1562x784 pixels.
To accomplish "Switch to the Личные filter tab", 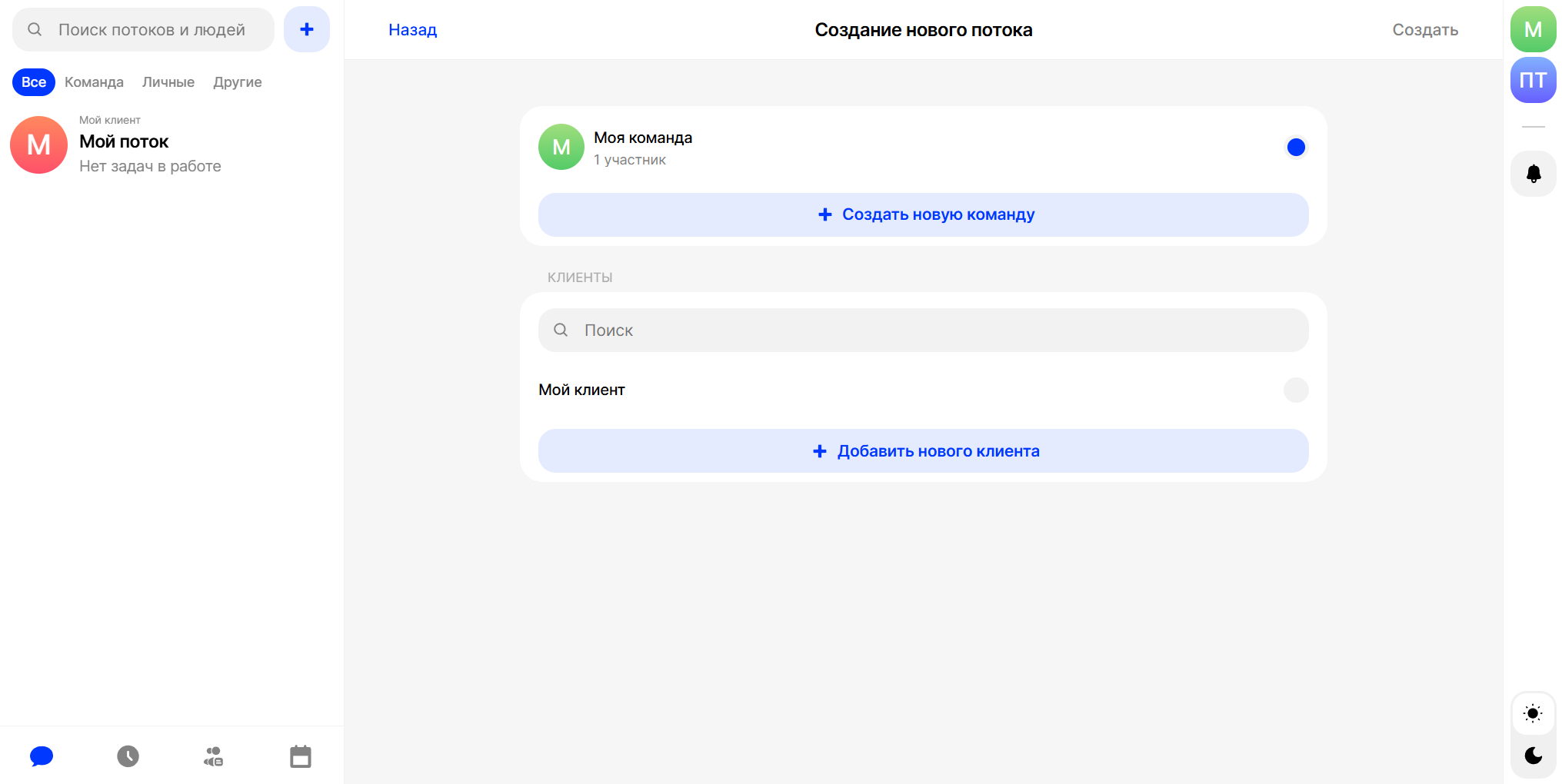I will point(168,82).
